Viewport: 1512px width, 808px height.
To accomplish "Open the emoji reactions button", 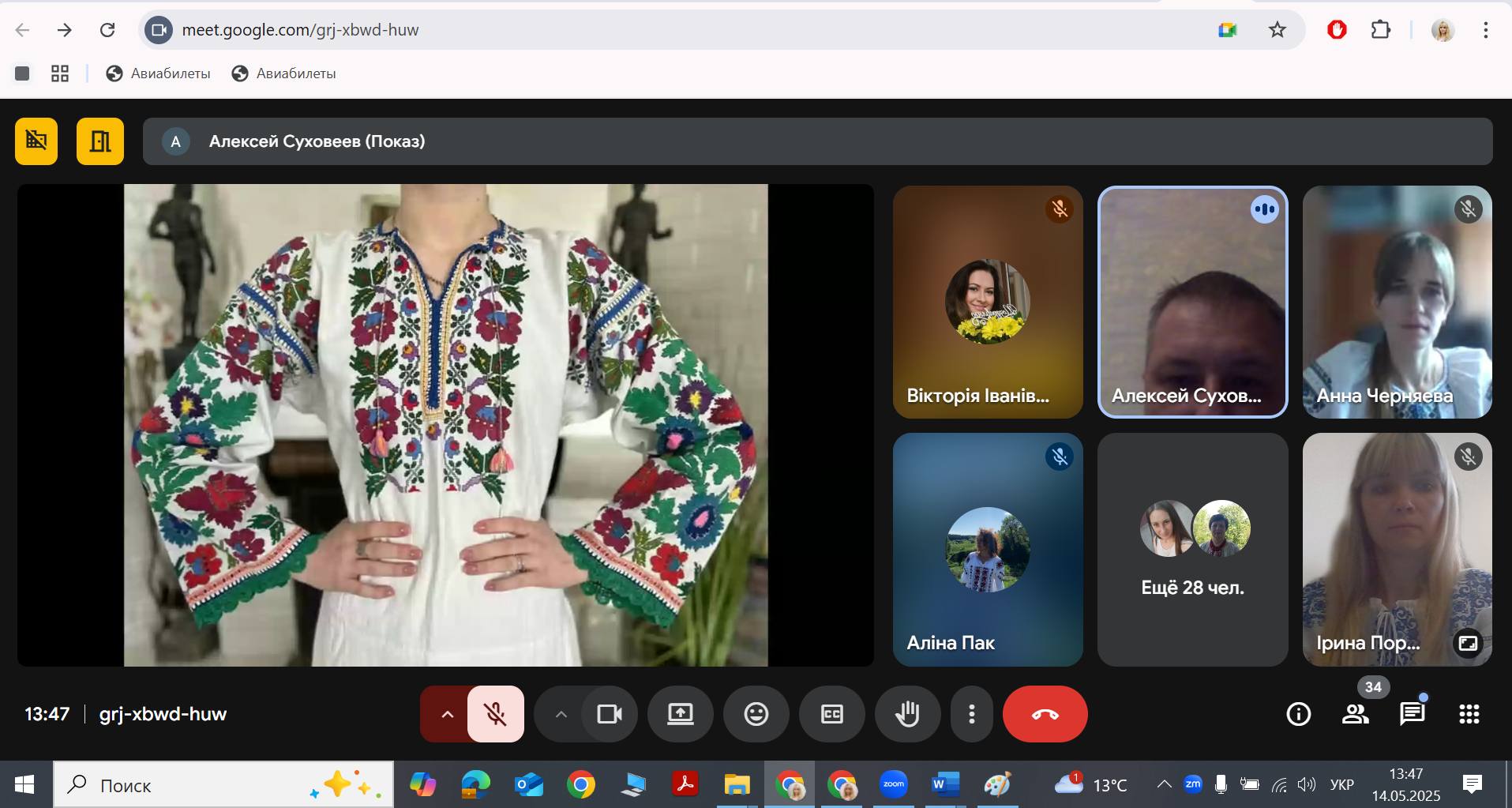I will tap(756, 714).
